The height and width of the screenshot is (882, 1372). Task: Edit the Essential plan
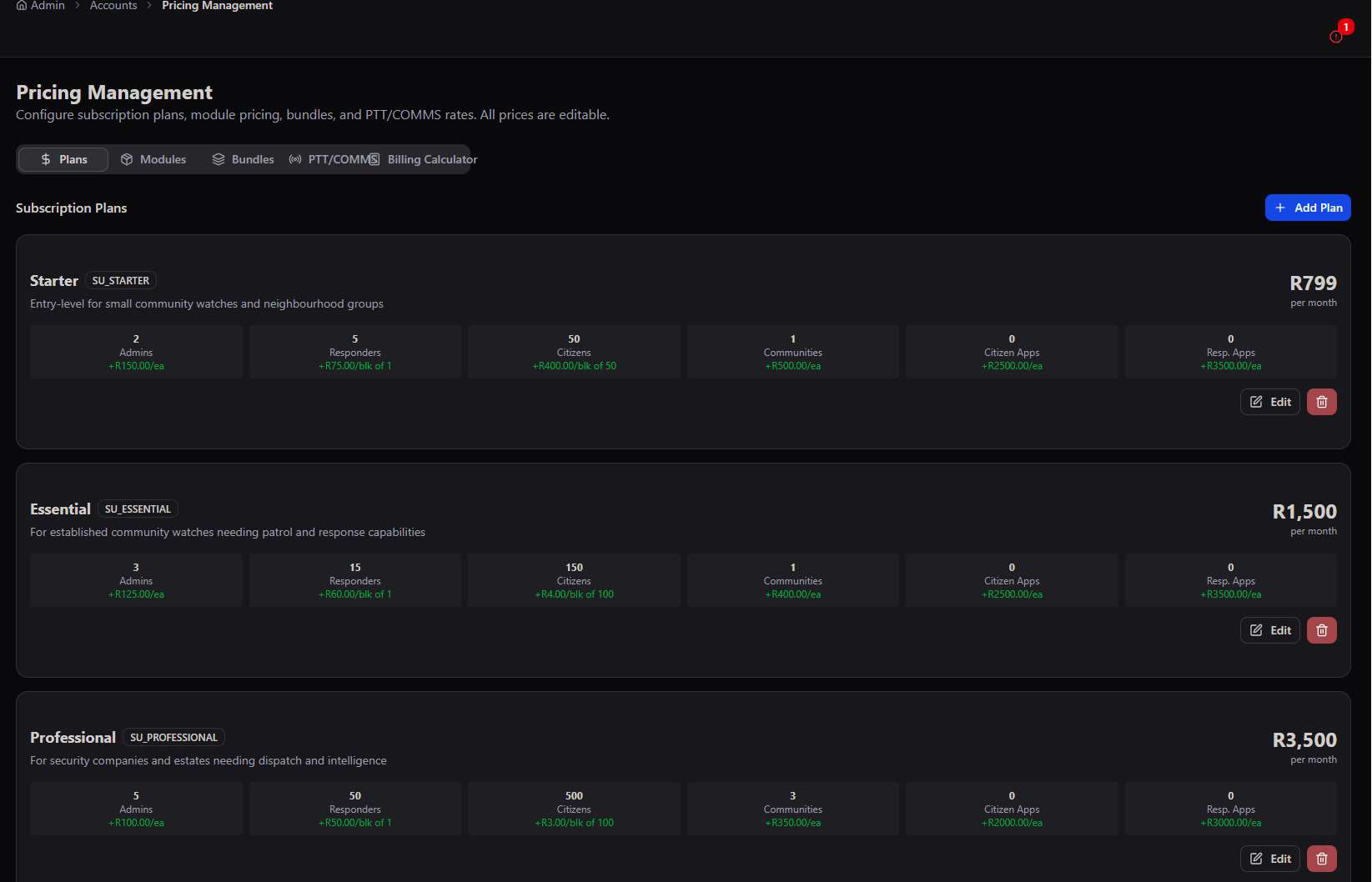(x=1270, y=630)
